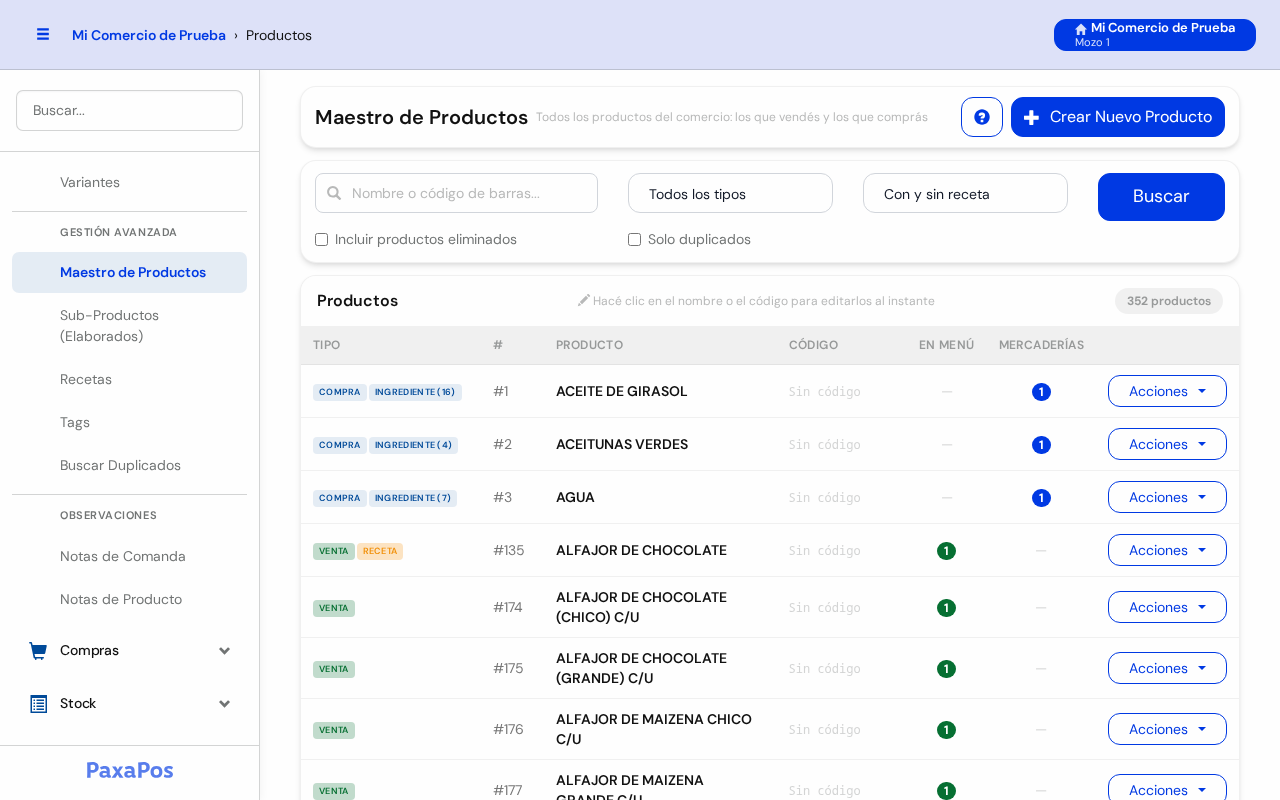The width and height of the screenshot is (1280, 800).
Task: Focus the sidebar Buscar input field
Action: (130, 110)
